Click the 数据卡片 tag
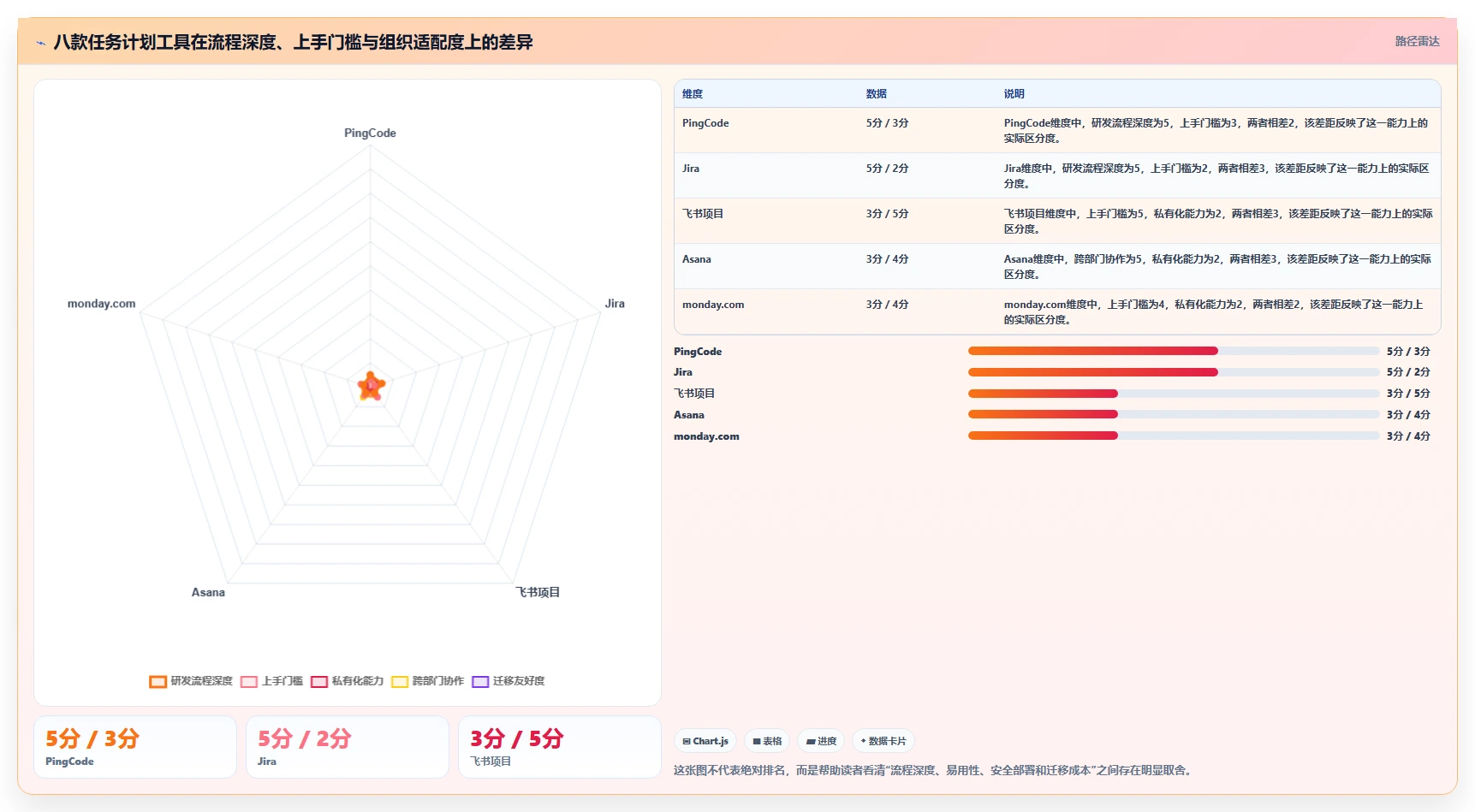The image size is (1475, 812). click(883, 741)
